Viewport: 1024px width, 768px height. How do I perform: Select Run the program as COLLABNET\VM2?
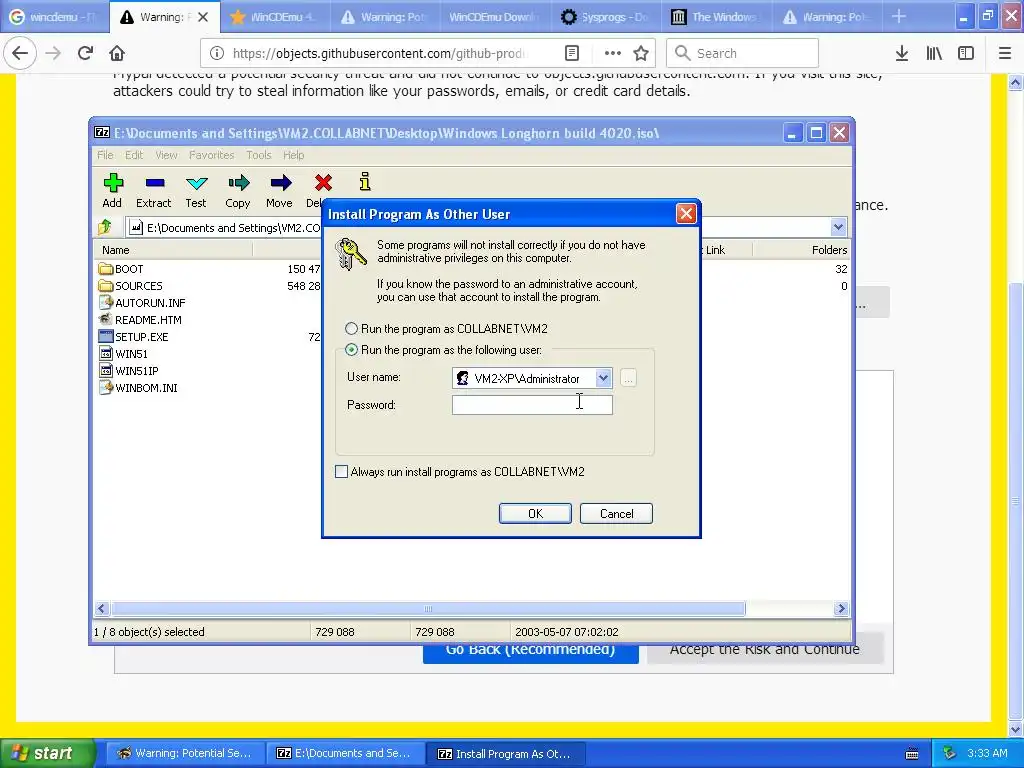coord(351,328)
